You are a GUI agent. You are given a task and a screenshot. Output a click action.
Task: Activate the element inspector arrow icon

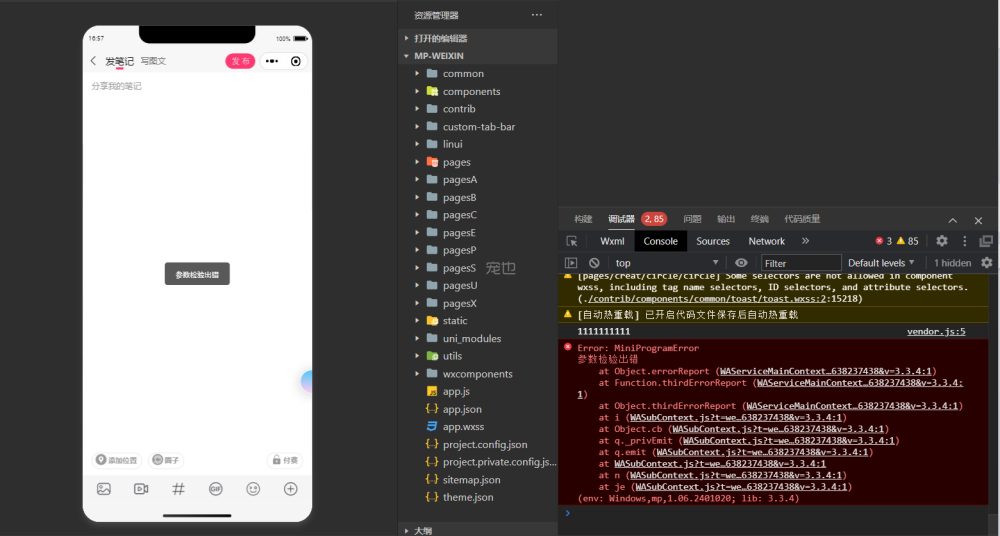click(572, 241)
